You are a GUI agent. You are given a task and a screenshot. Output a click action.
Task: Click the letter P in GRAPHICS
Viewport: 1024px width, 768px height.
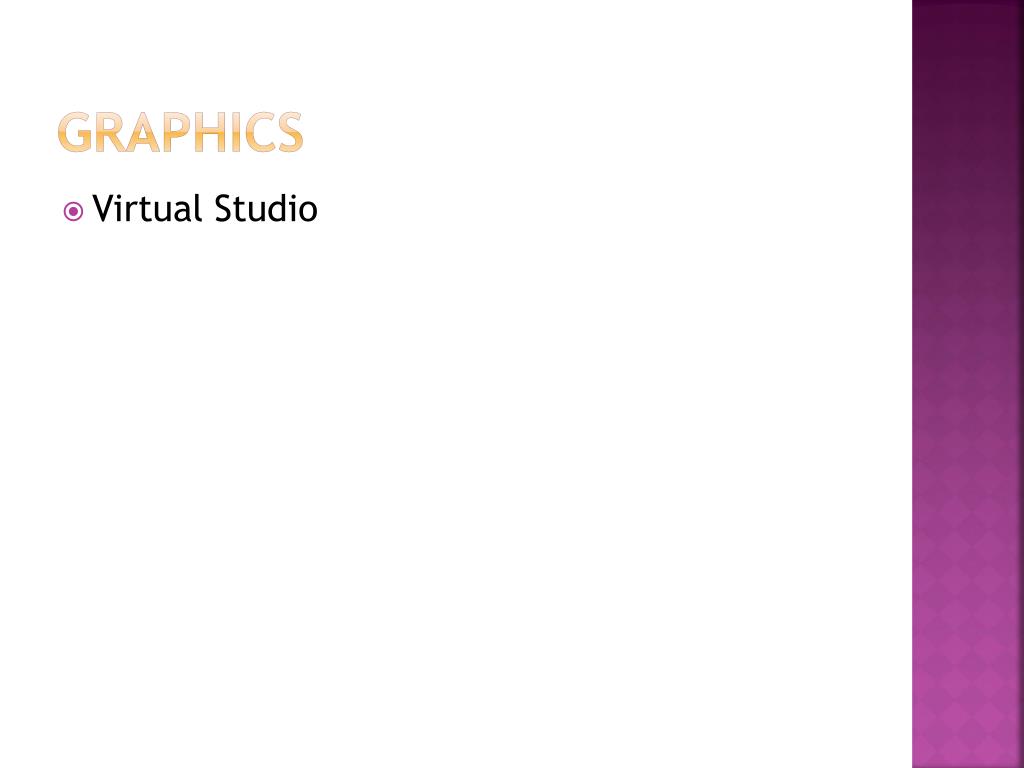(x=176, y=132)
